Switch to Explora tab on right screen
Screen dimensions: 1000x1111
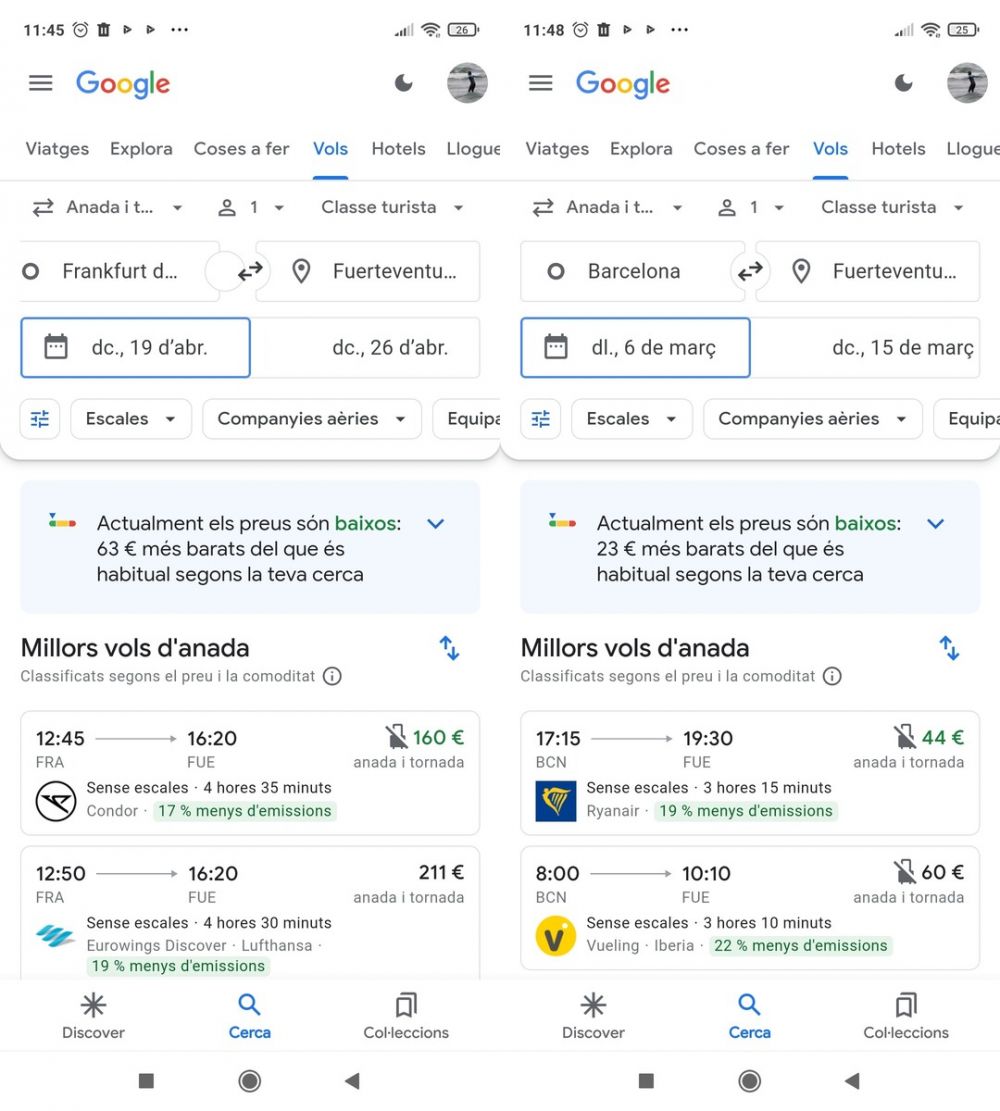[x=641, y=149]
